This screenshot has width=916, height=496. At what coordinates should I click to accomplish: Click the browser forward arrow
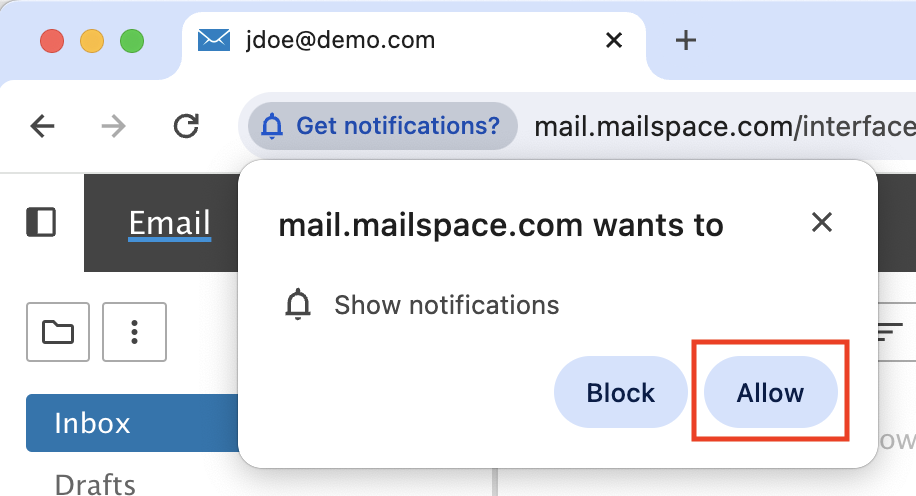113,126
